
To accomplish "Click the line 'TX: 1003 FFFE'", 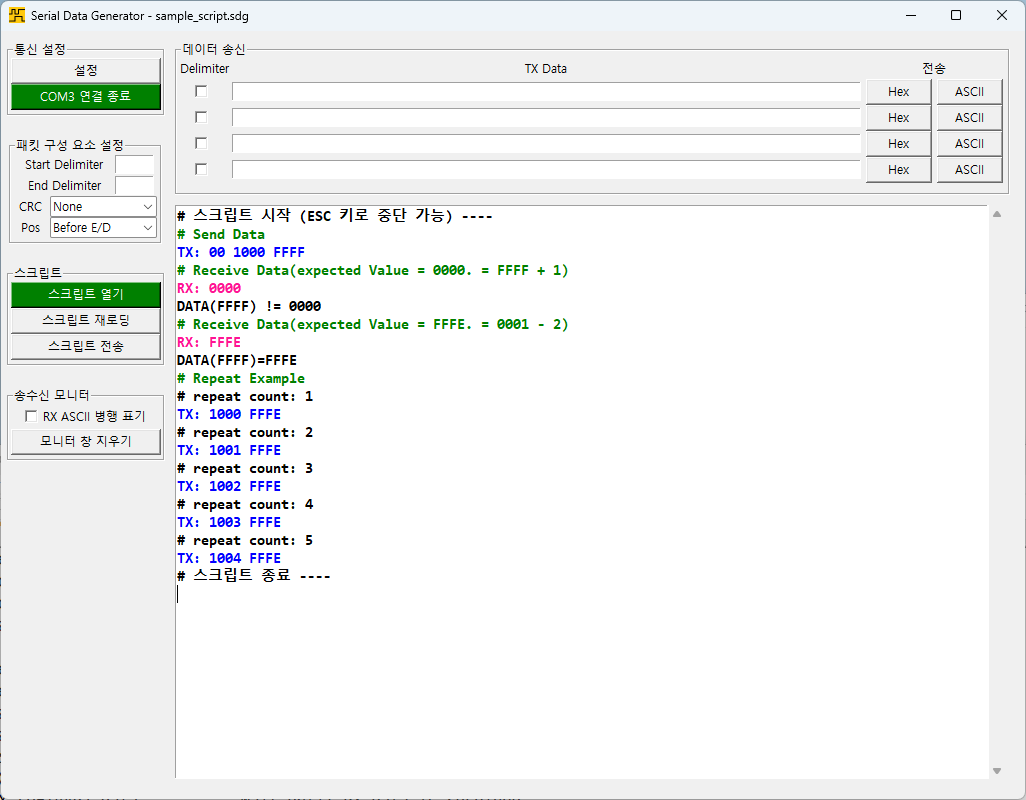I will click(x=229, y=522).
